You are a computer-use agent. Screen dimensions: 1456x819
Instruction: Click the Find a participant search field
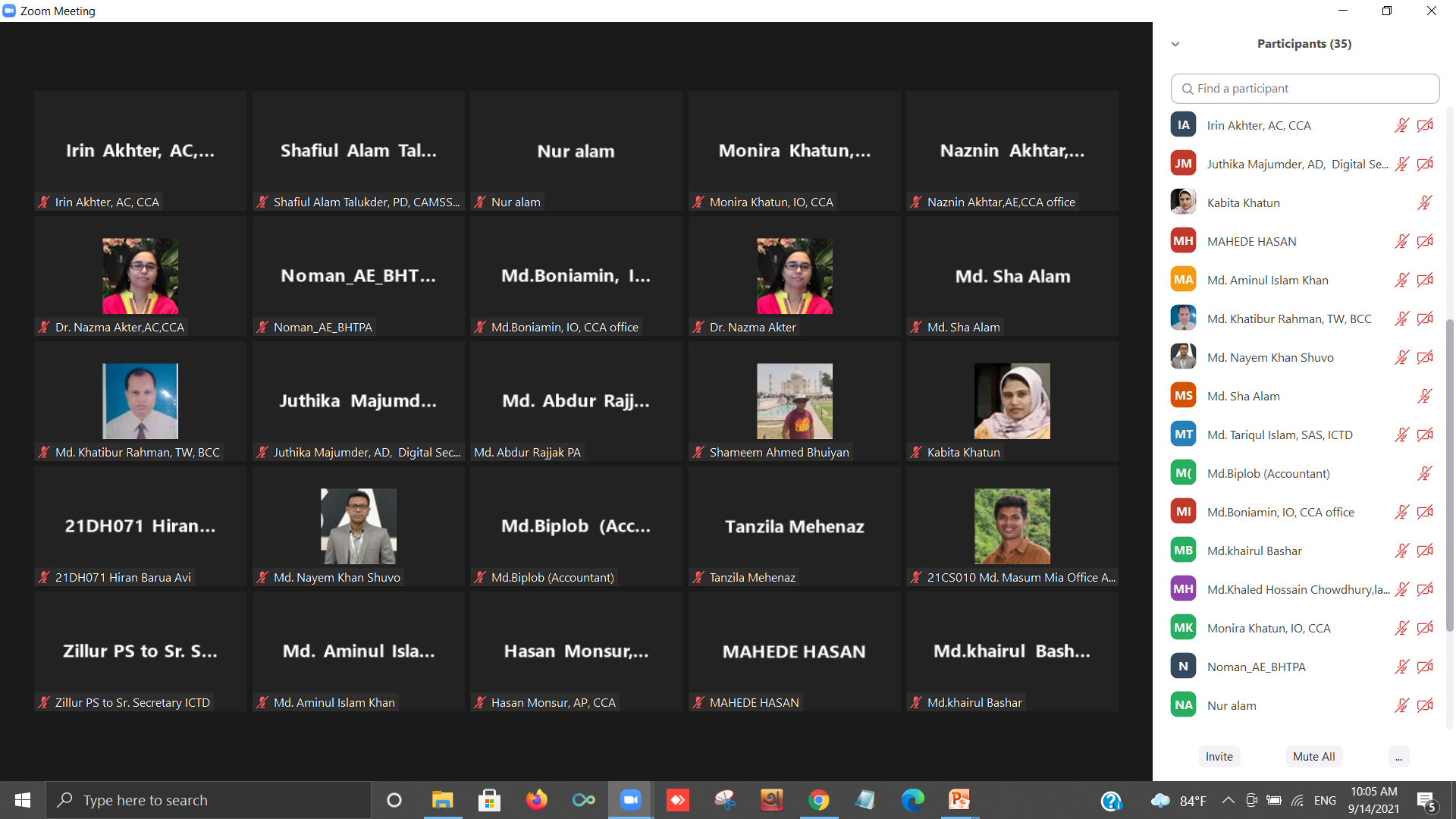coord(1305,89)
